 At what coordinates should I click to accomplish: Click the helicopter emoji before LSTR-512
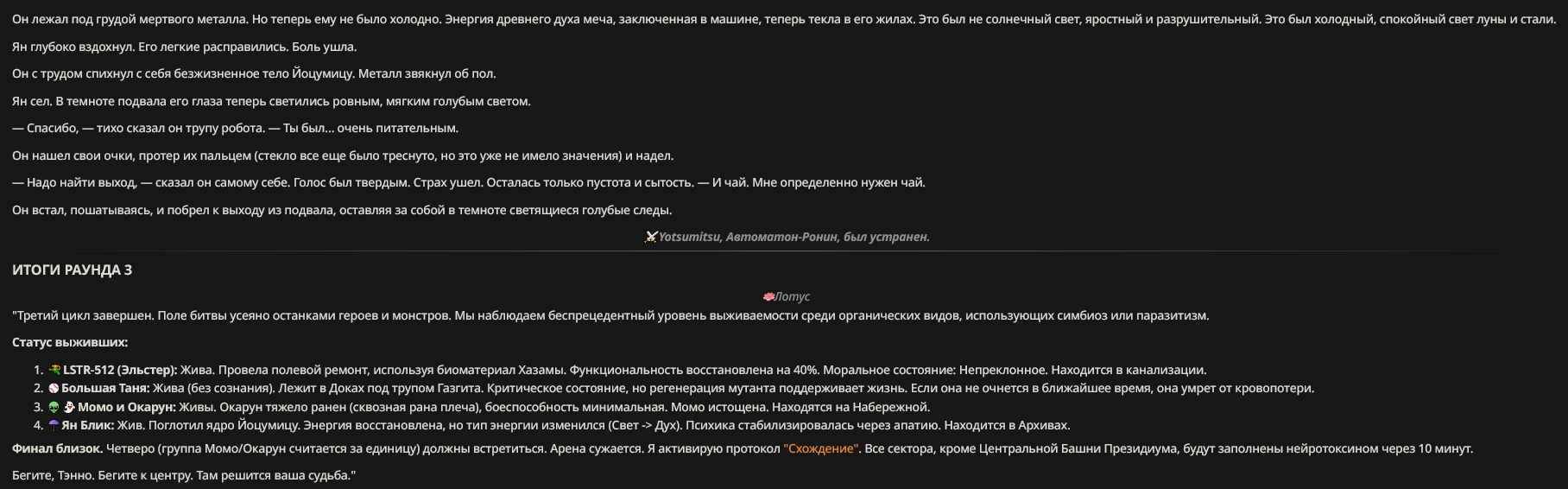tap(54, 370)
